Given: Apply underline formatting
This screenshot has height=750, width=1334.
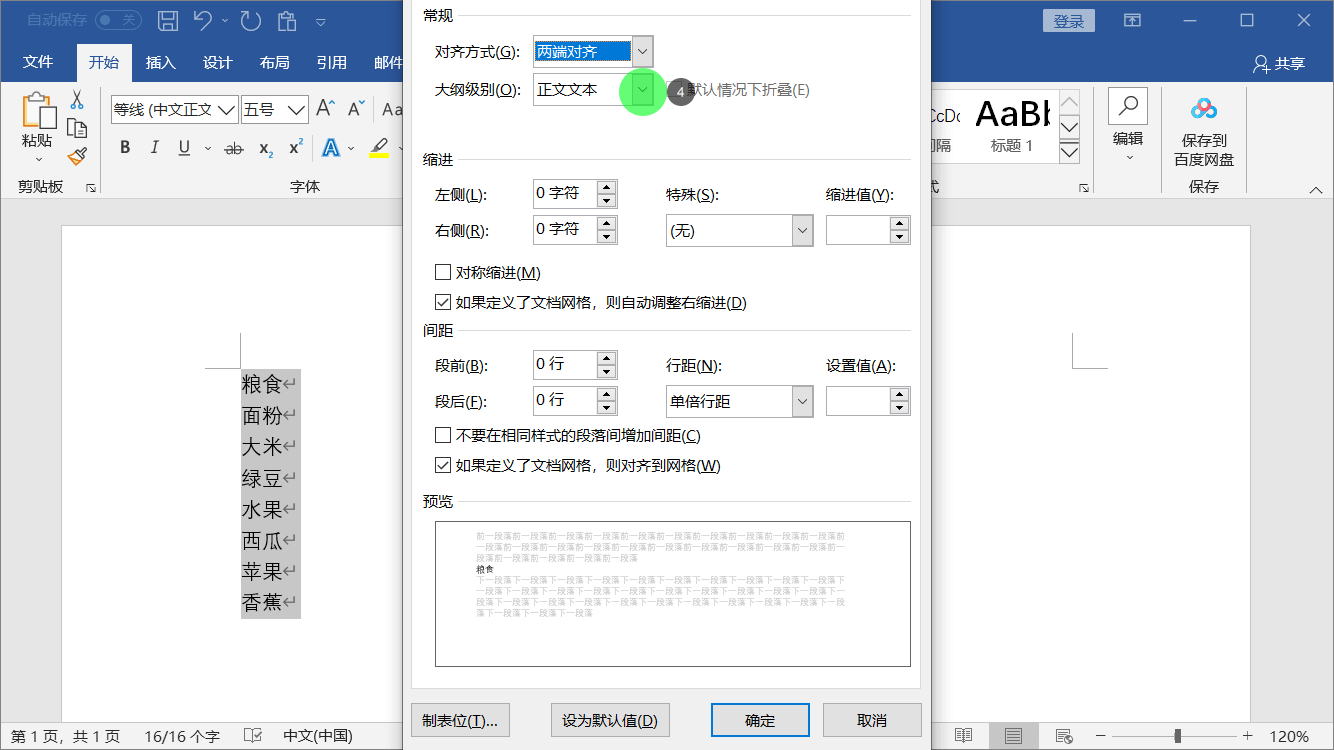Looking at the screenshot, I should click(184, 148).
